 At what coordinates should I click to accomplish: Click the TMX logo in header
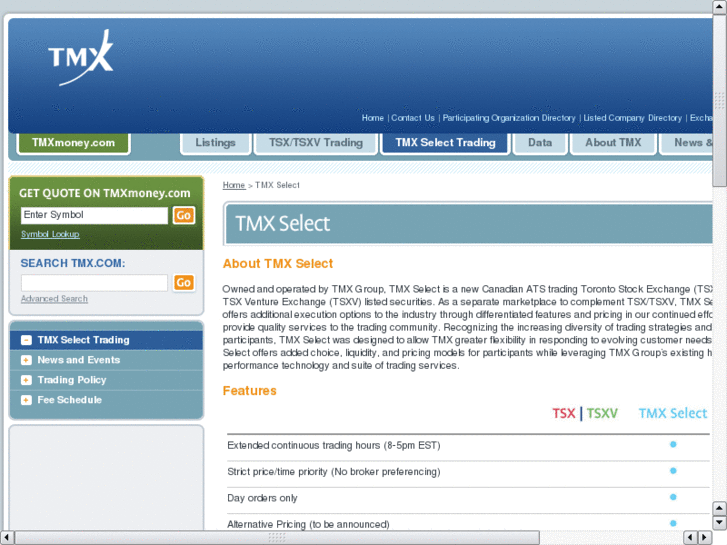click(81, 58)
